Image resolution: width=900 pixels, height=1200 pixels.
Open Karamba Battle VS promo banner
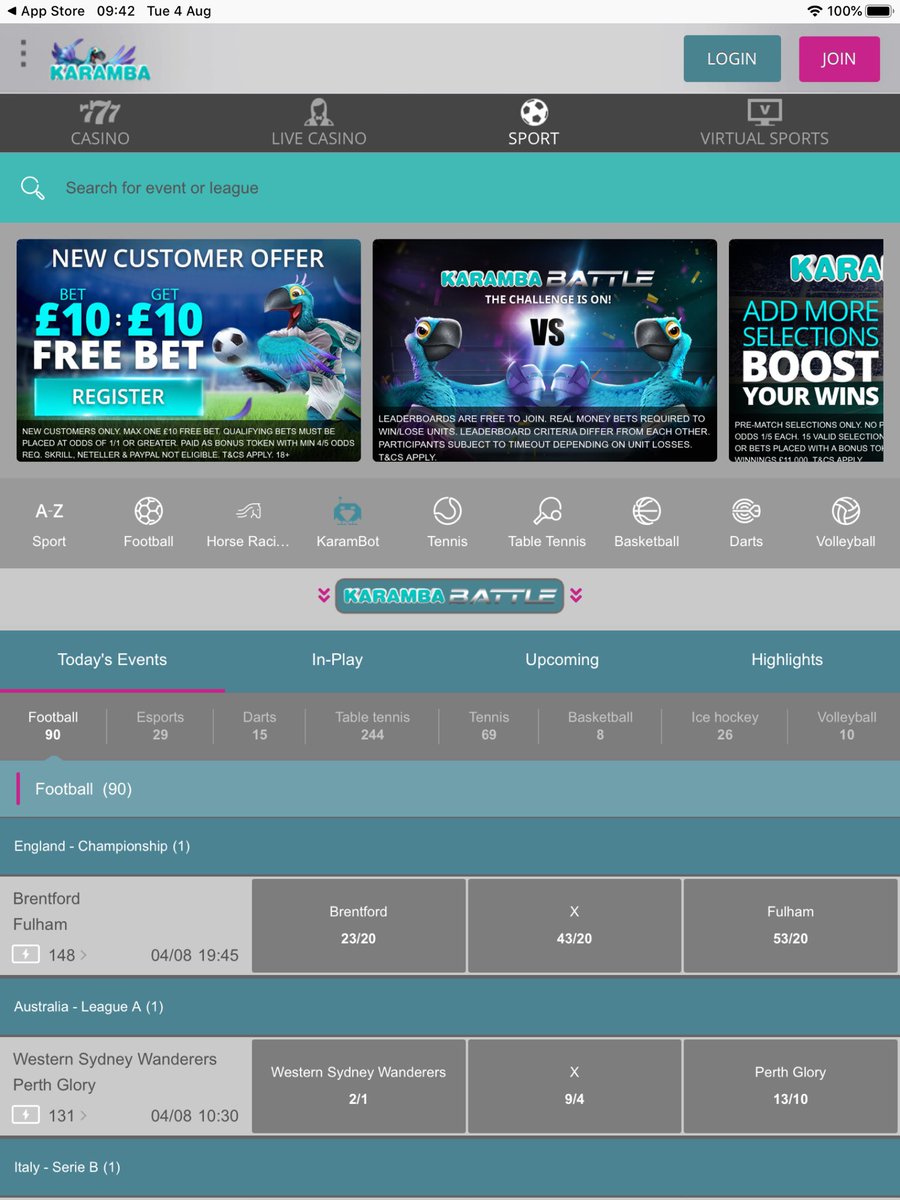coord(545,350)
